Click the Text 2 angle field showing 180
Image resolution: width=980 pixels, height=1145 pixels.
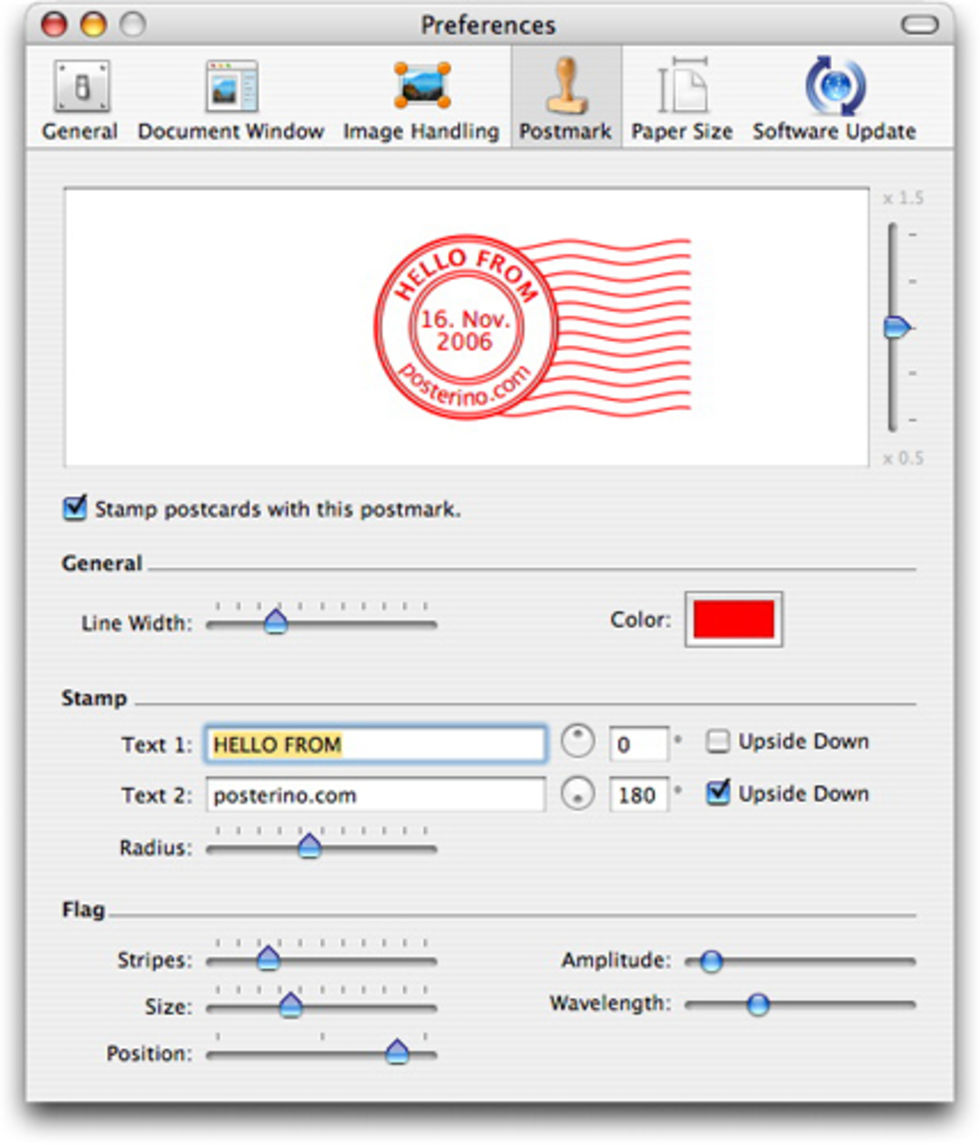(638, 796)
